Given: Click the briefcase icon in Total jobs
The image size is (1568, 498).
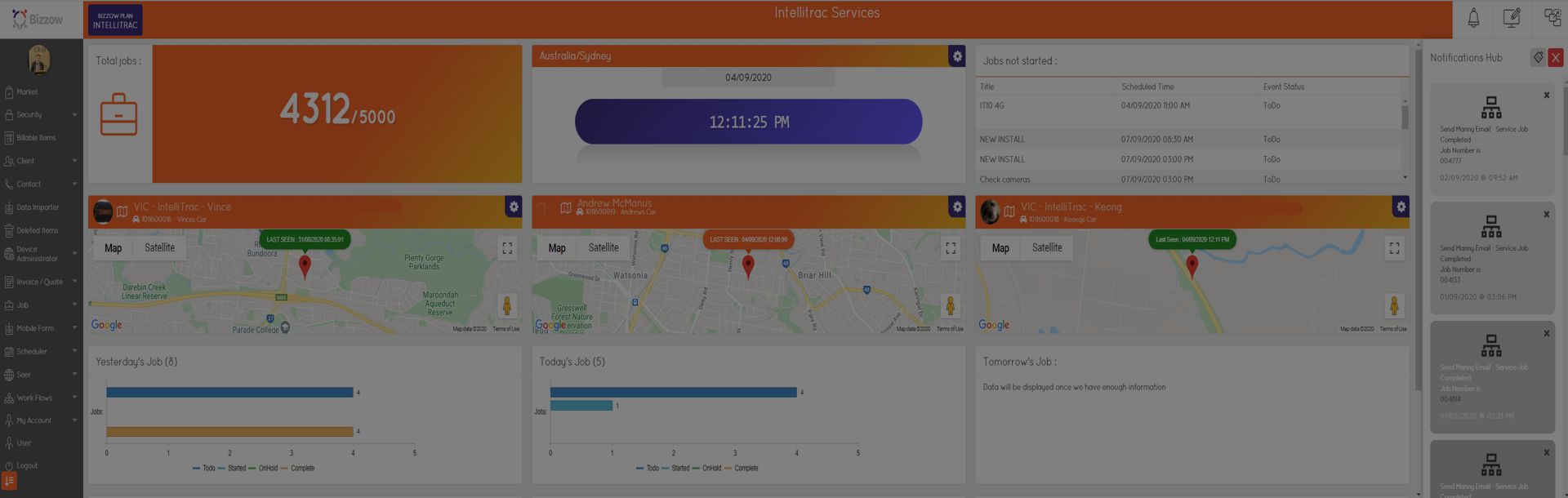Looking at the screenshot, I should click(x=118, y=114).
